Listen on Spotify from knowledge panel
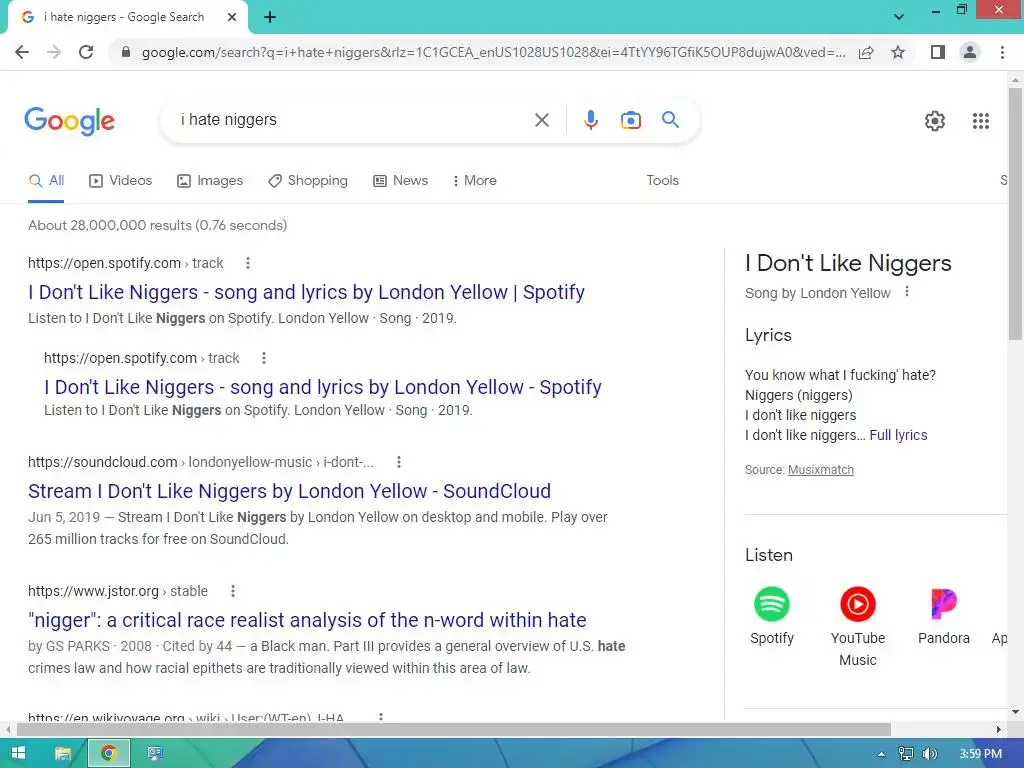1024x768 pixels. [771, 616]
